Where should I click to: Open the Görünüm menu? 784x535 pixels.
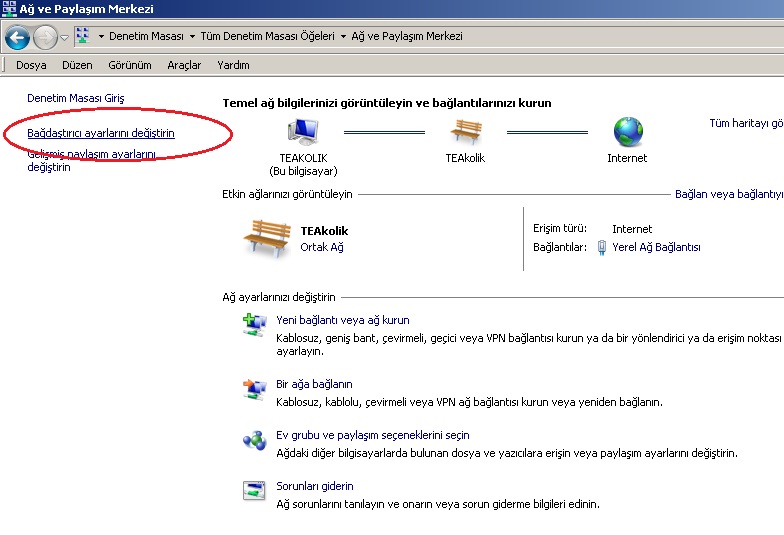coord(130,65)
